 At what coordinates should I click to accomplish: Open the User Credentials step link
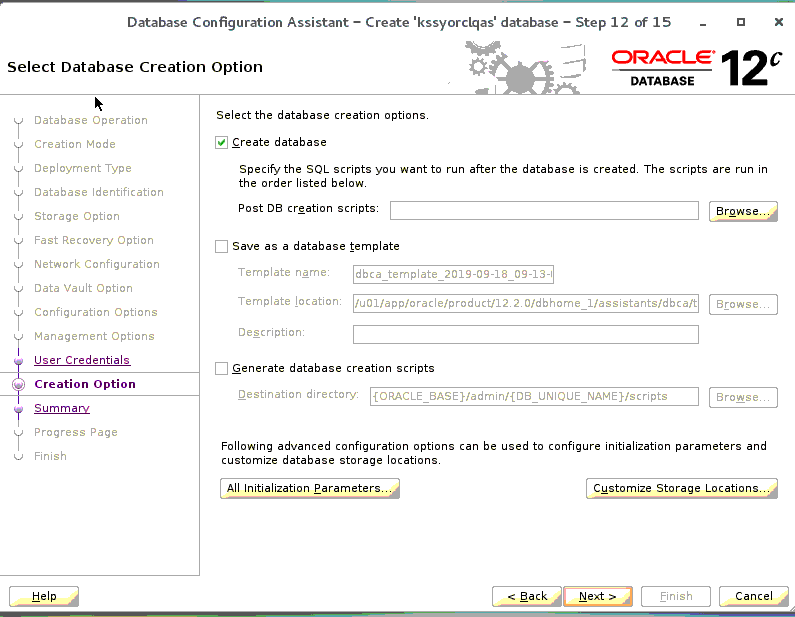click(82, 360)
